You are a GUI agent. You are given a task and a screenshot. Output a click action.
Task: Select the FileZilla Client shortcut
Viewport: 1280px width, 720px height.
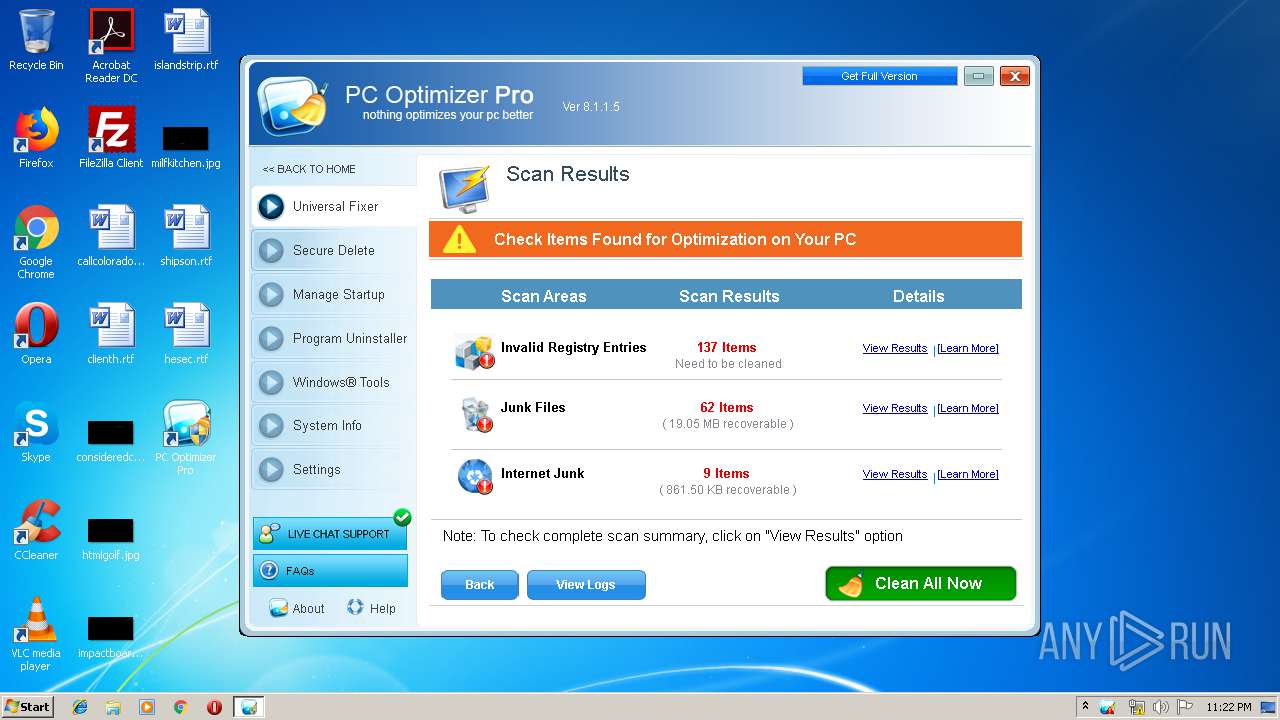[111, 138]
